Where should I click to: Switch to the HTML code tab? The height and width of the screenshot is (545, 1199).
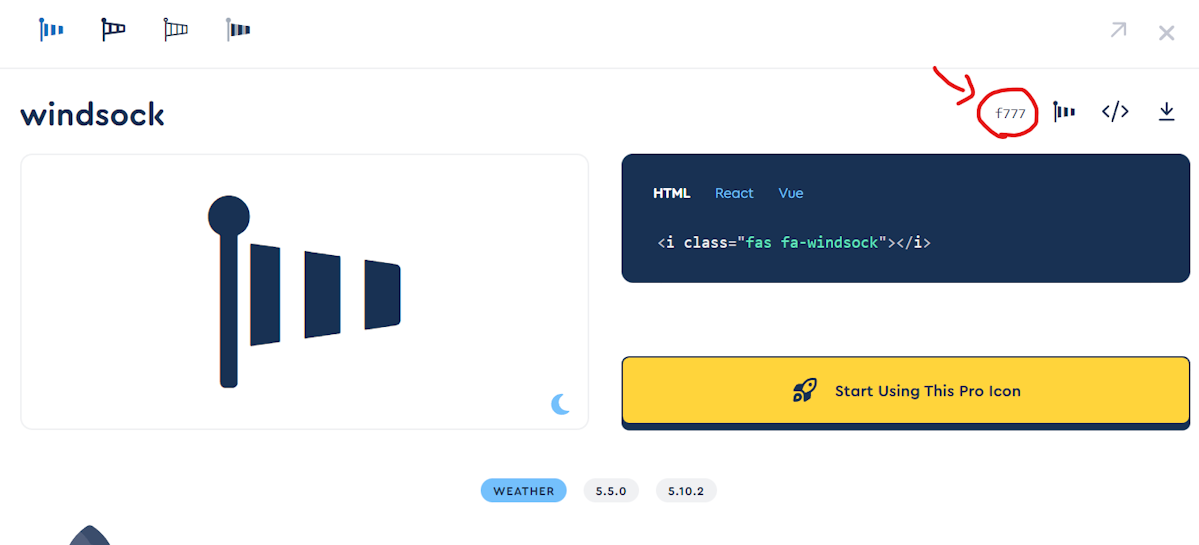671,193
